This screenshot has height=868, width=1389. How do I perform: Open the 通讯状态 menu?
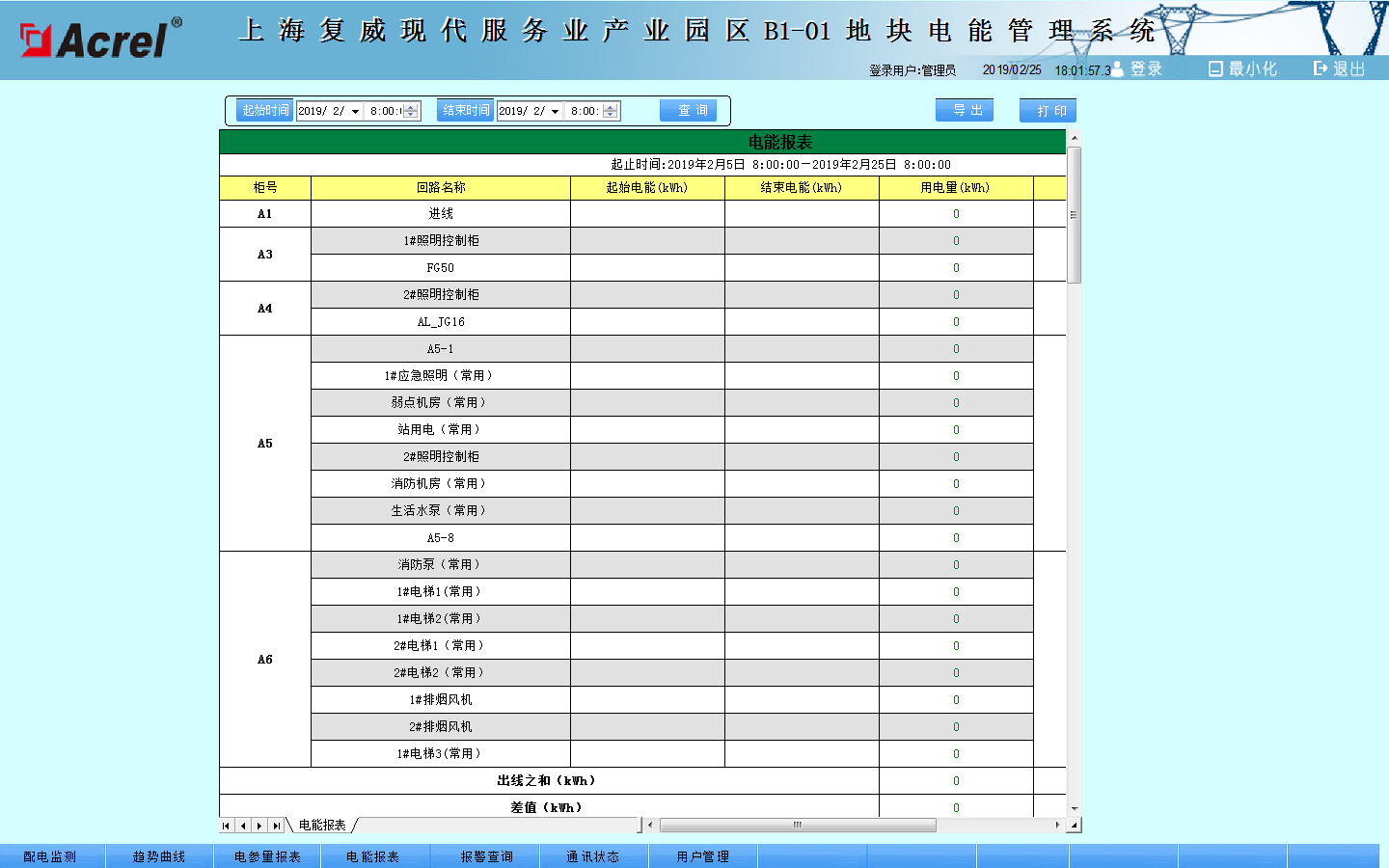593,856
